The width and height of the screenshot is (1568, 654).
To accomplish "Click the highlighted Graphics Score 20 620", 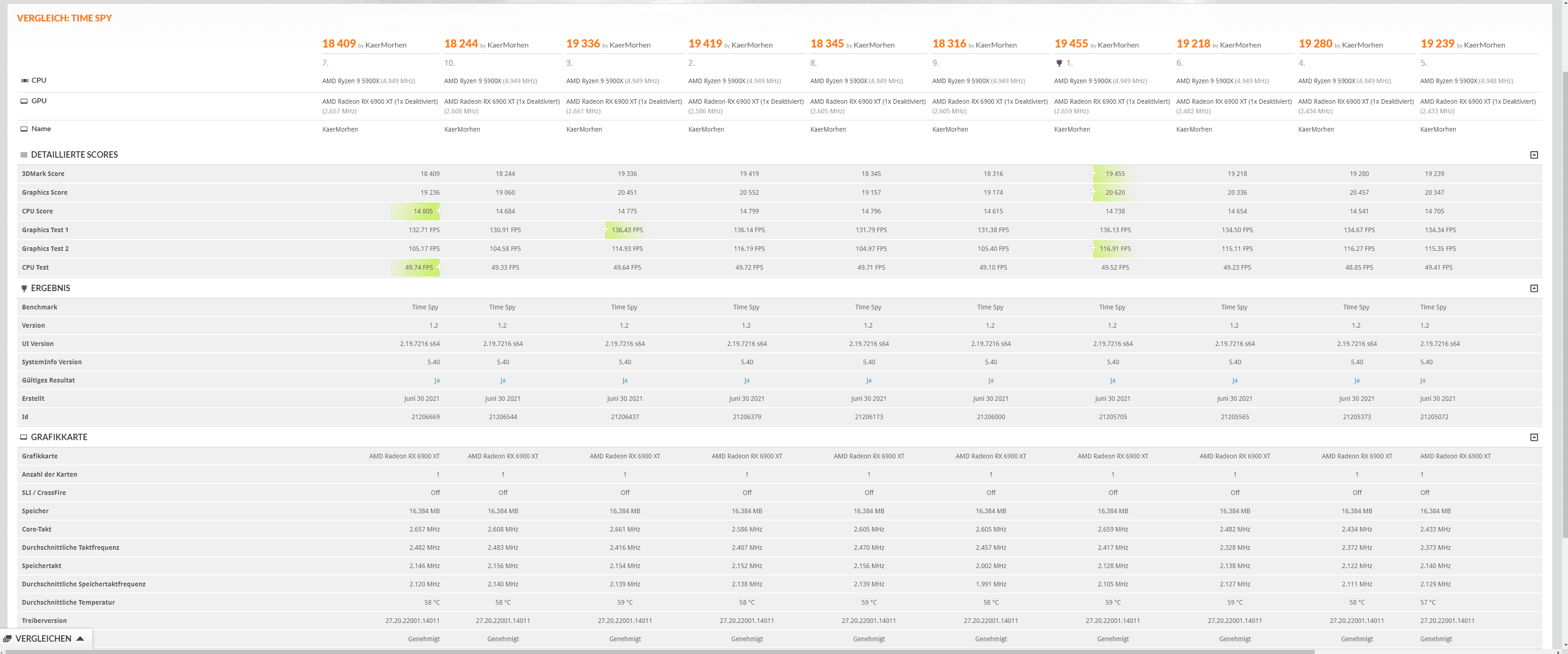I will click(x=1115, y=192).
